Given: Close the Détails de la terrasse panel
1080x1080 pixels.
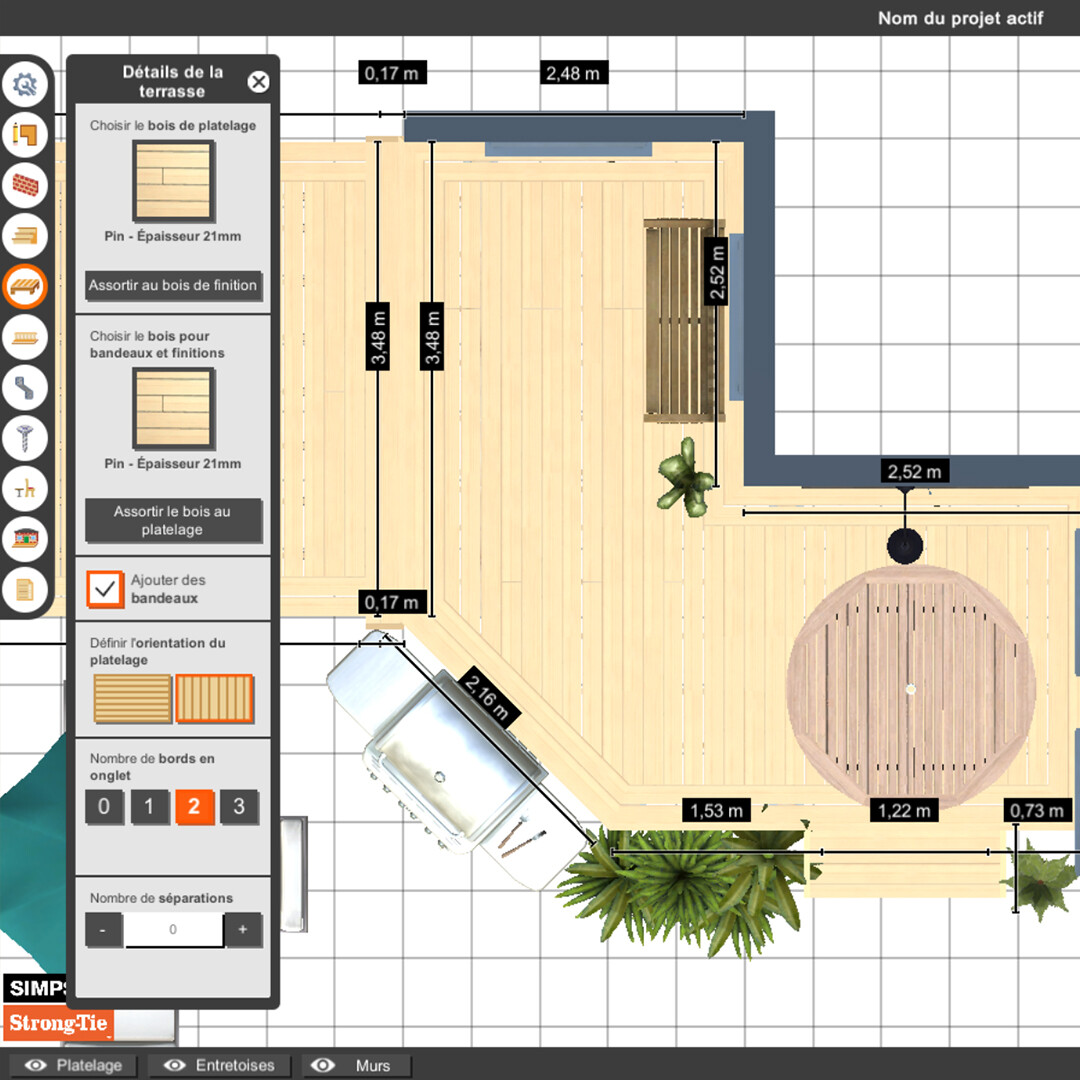Looking at the screenshot, I should 258,82.
